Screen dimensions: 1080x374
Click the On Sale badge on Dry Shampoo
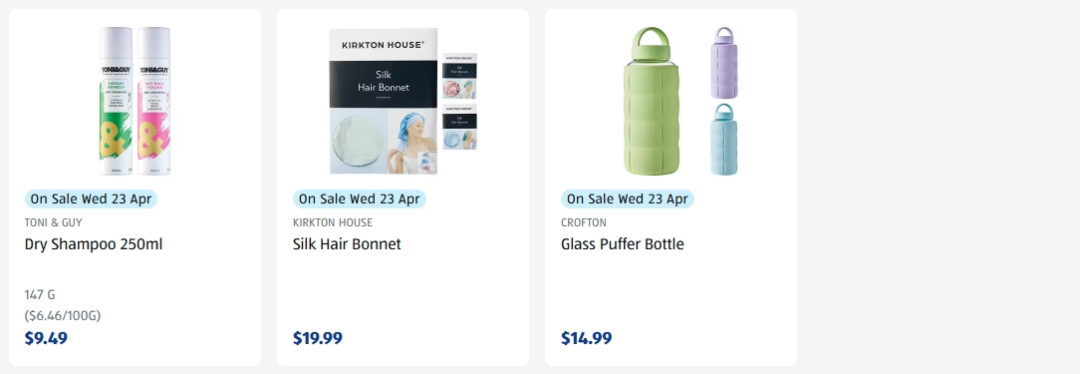click(91, 199)
